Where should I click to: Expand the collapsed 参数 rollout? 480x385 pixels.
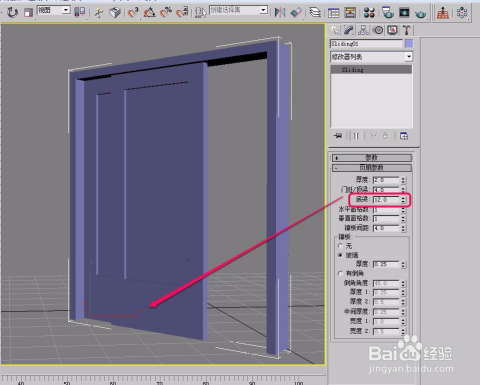coord(372,157)
